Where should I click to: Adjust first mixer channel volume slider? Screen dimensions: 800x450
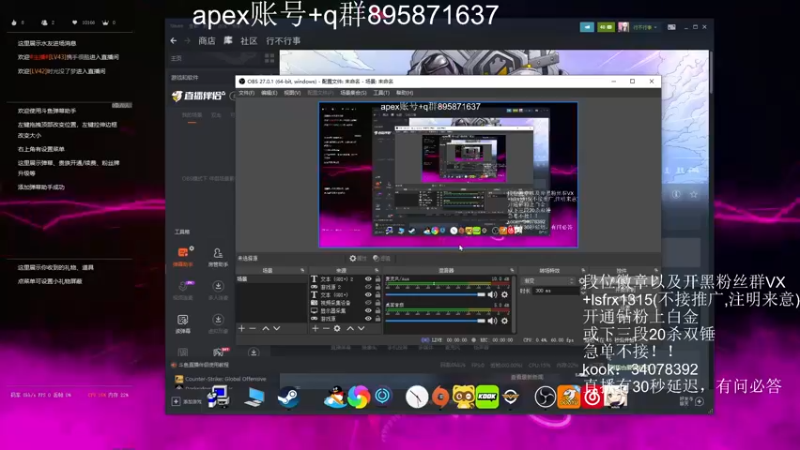click(435, 294)
